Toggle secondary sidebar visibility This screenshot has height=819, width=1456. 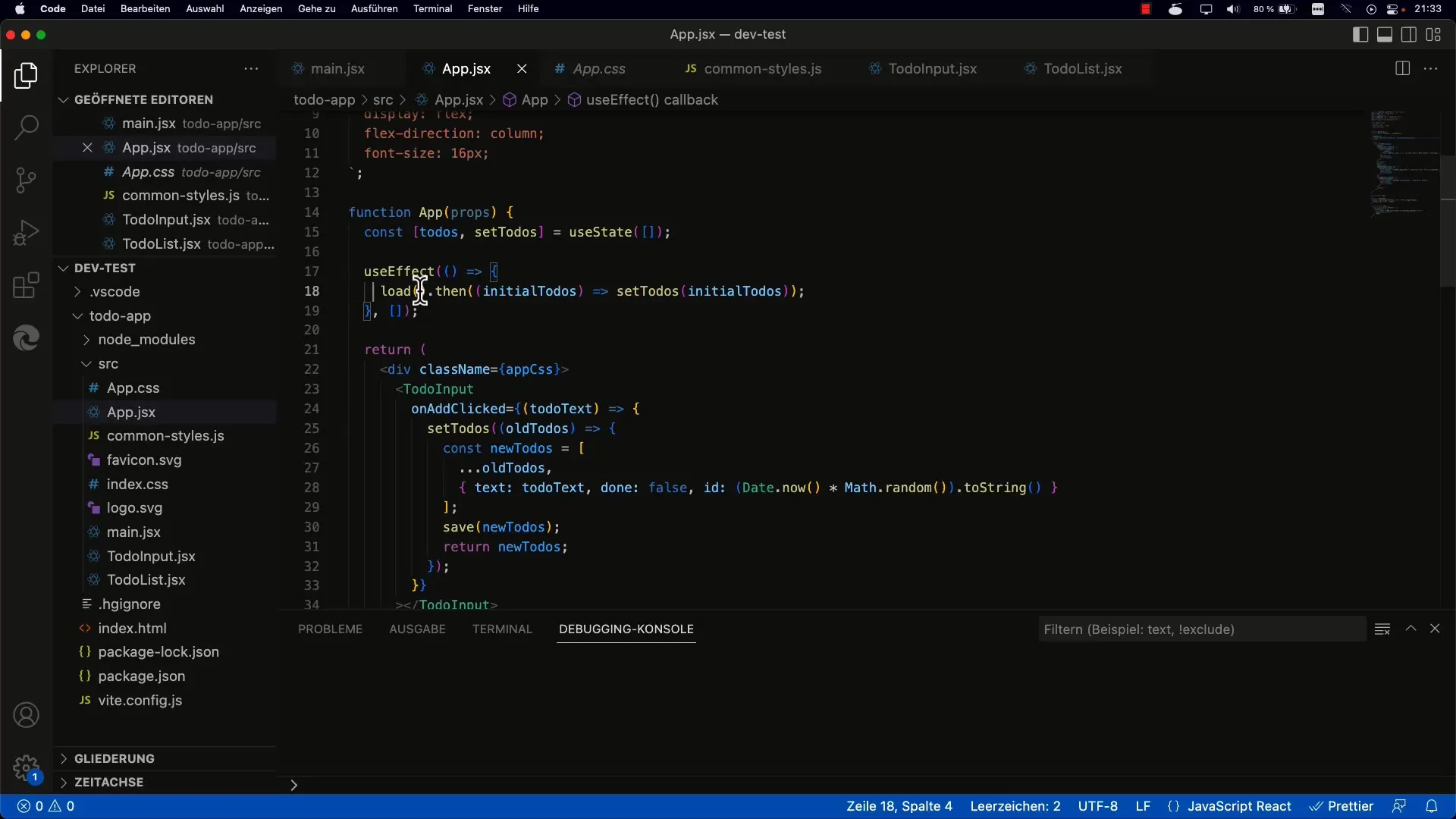1408,34
